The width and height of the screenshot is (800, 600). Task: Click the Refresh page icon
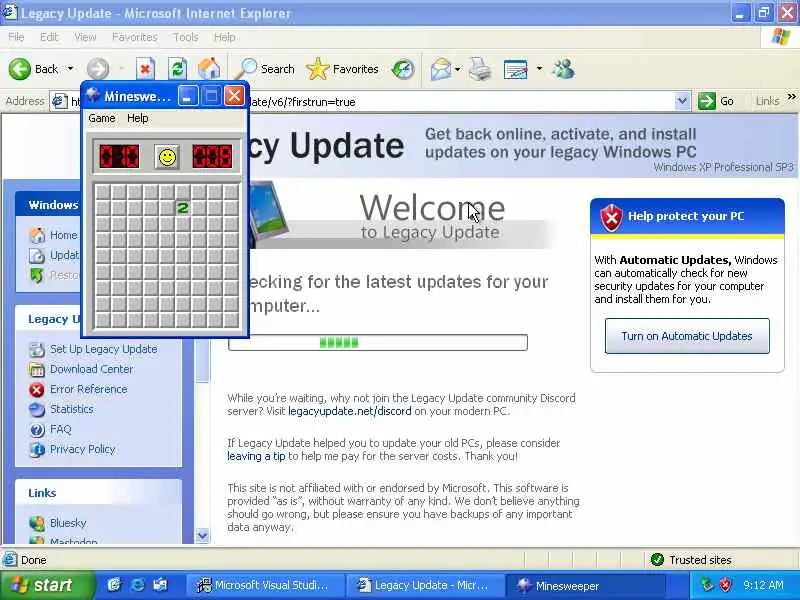178,69
